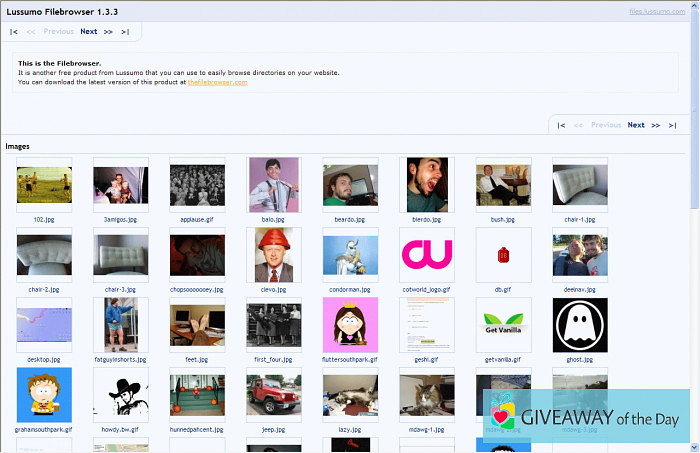
Task: Open the getvanilla.gif thumbnail
Action: [x=503, y=325]
